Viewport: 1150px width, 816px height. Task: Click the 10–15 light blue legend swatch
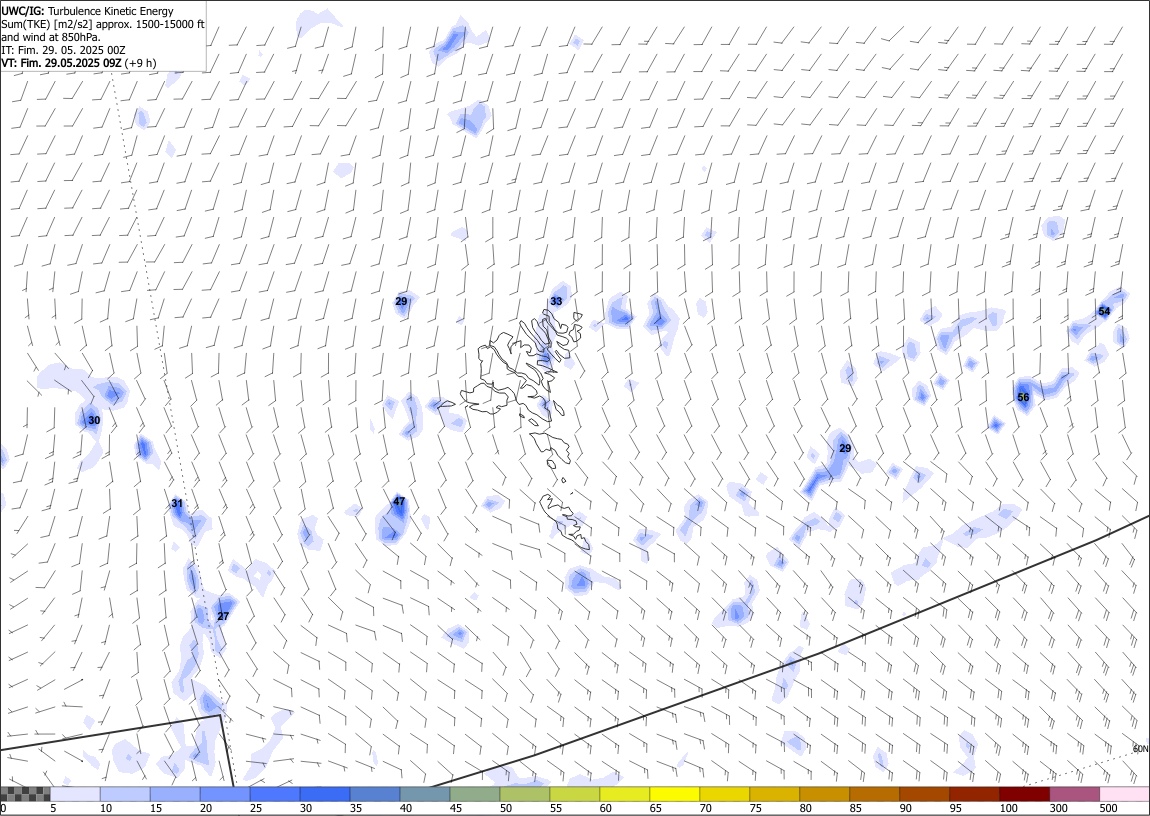click(x=125, y=794)
